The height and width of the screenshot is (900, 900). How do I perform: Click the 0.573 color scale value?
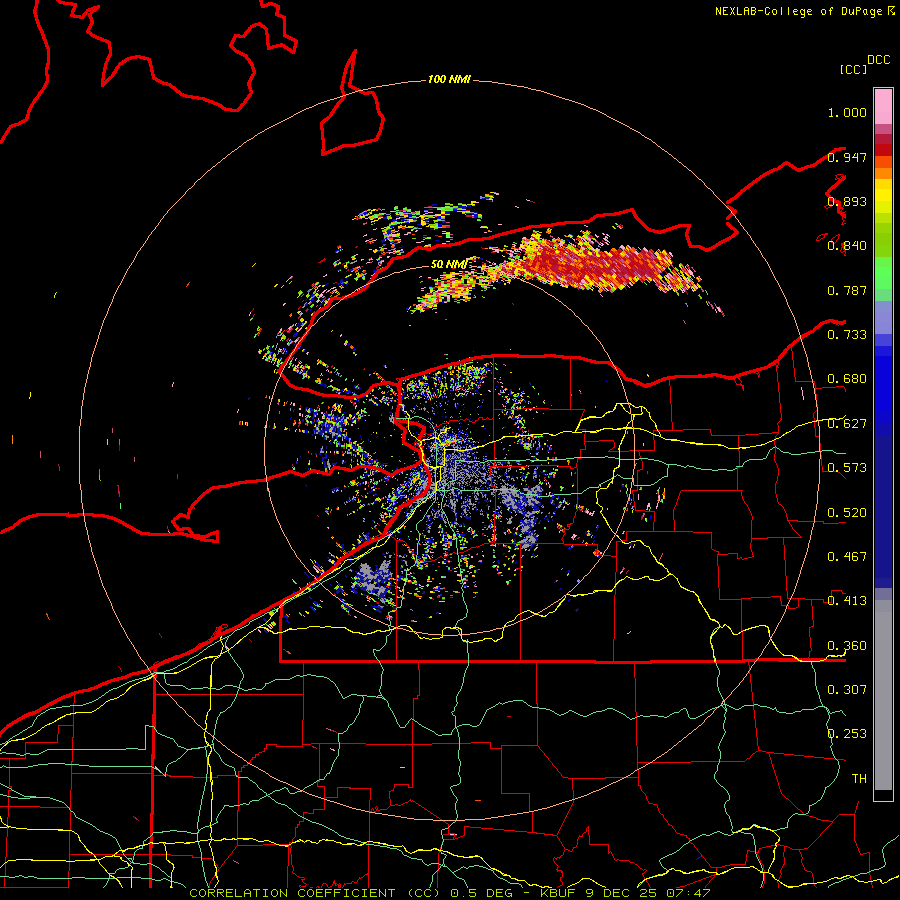tap(847, 468)
